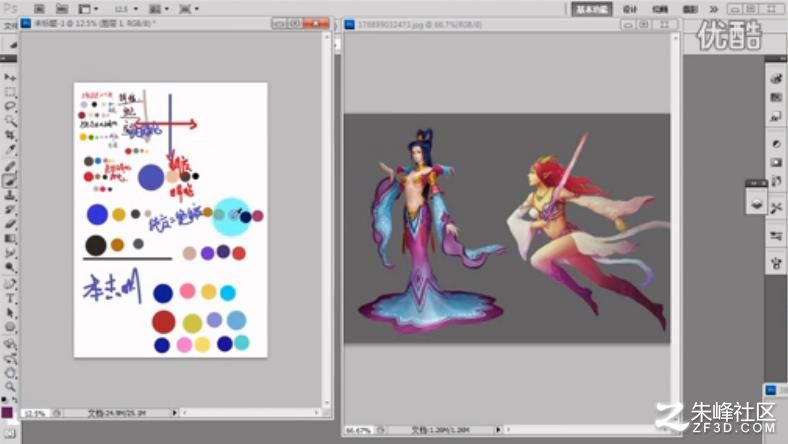Screen dimensions: 788x444
Task: Select the Quick Selection tool
Action: 10,121
